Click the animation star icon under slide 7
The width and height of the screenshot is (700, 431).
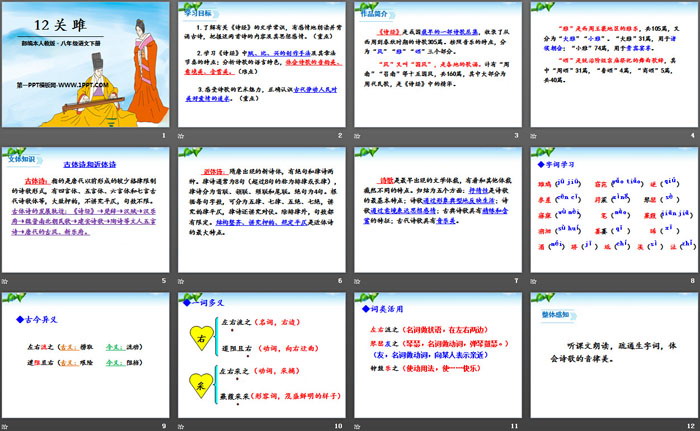(x=357, y=281)
